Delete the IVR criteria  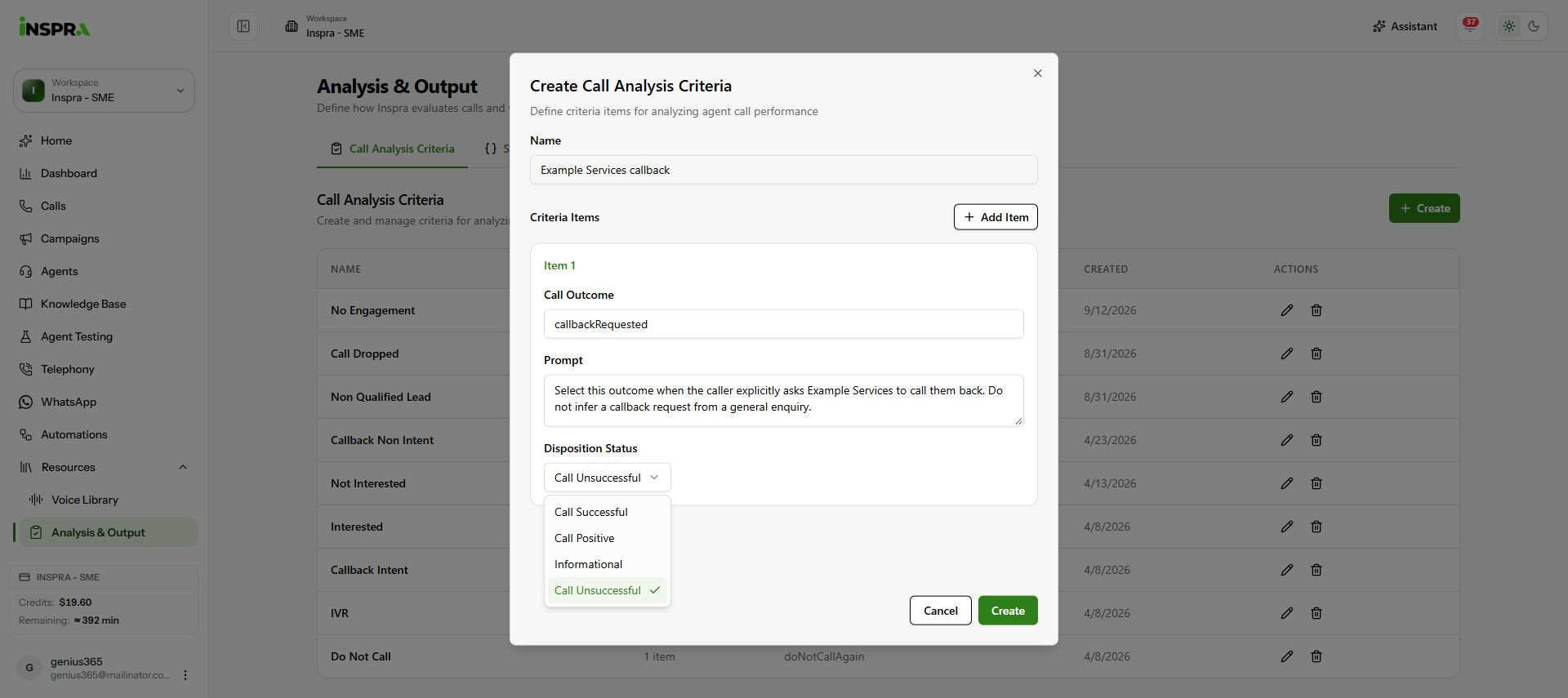[x=1316, y=613]
